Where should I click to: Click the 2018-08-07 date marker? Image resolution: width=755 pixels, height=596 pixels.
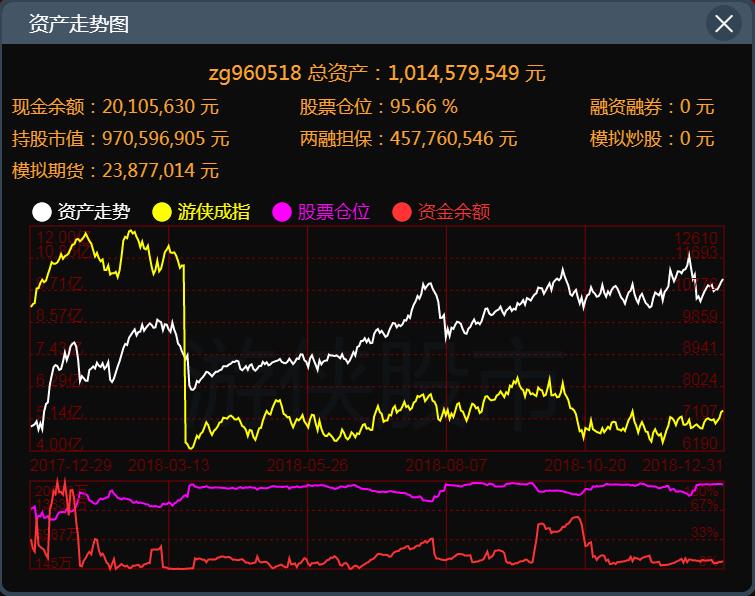(445, 465)
